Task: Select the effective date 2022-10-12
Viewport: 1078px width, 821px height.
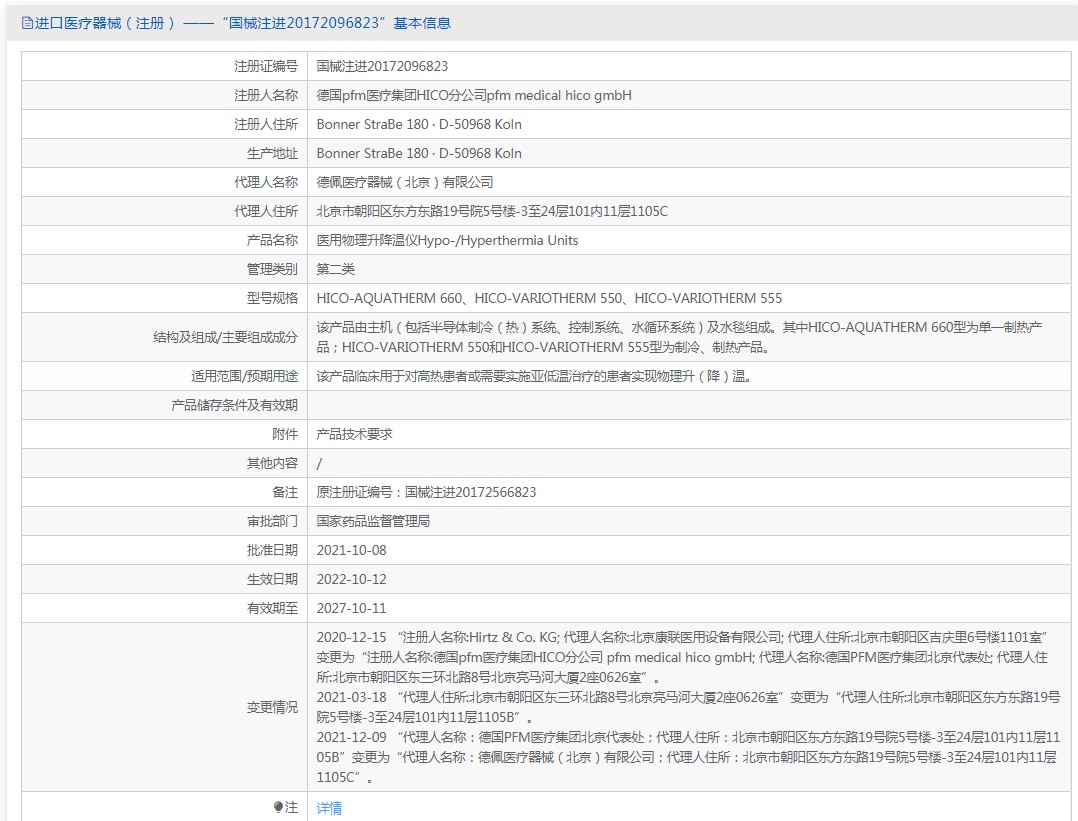Action: [351, 579]
